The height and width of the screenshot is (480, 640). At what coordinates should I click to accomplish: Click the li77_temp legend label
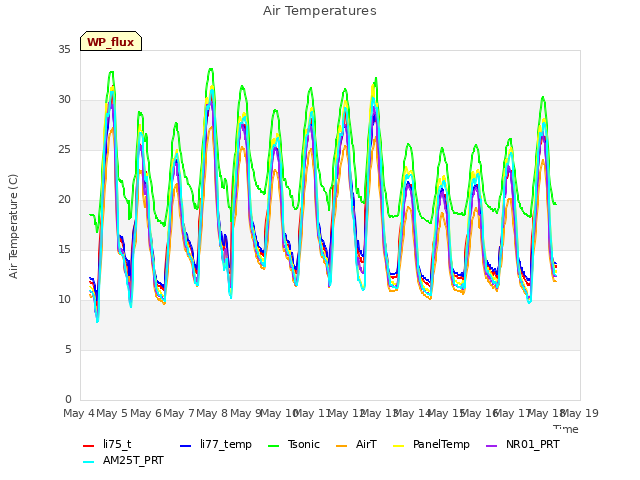pyautogui.click(x=226, y=444)
